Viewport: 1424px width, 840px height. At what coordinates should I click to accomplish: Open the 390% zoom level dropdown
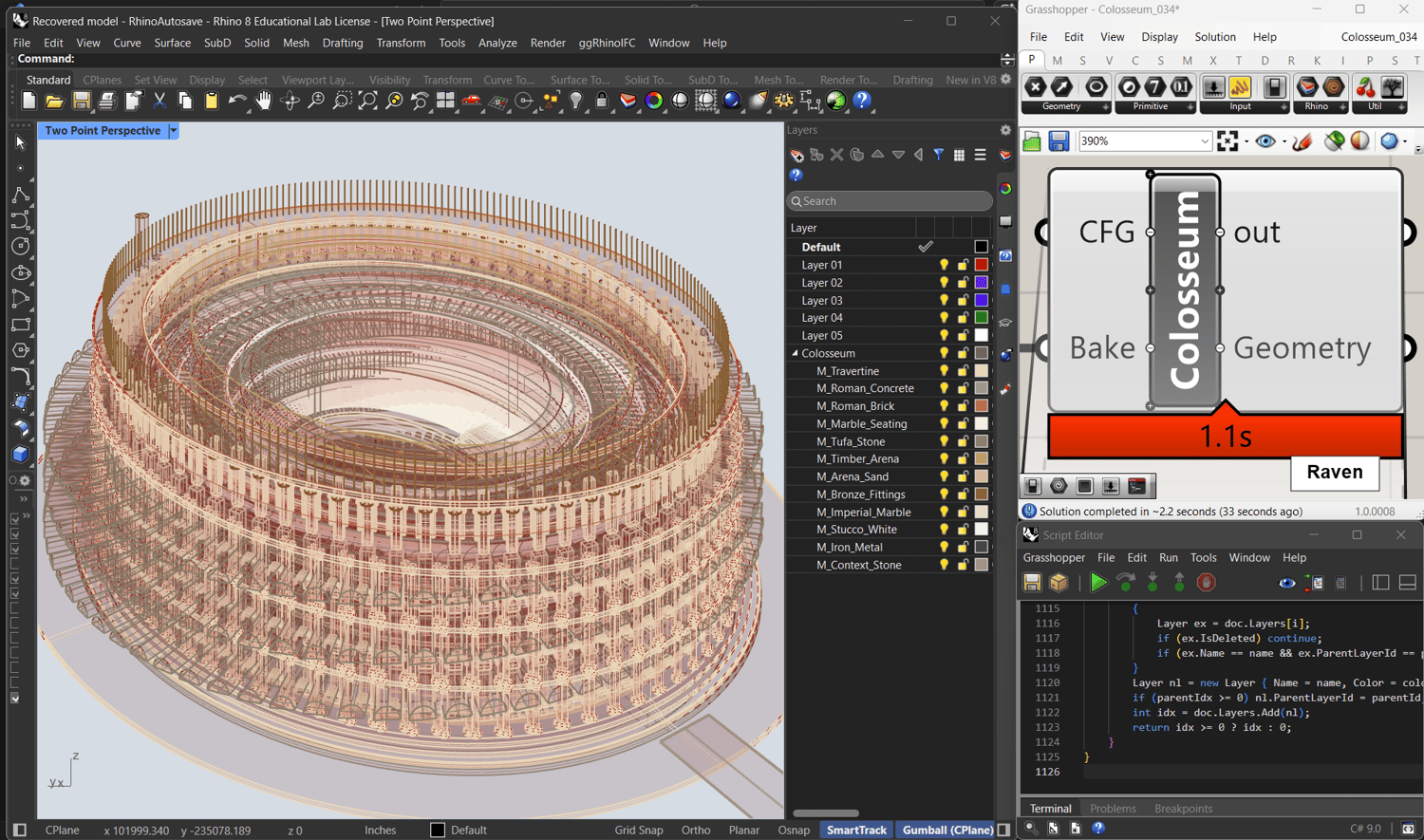click(1204, 141)
